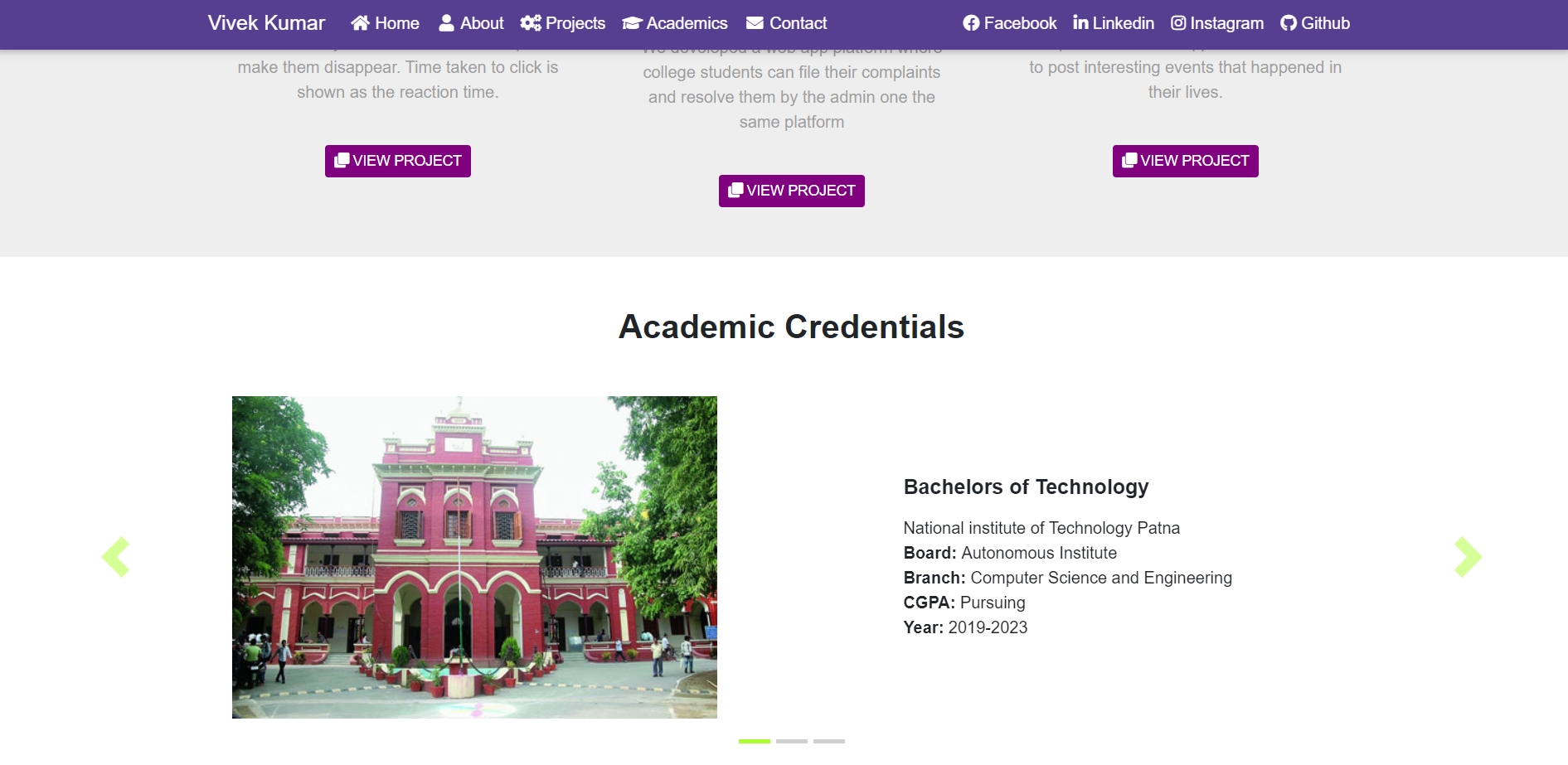Click the Projects gears icon

click(x=531, y=23)
